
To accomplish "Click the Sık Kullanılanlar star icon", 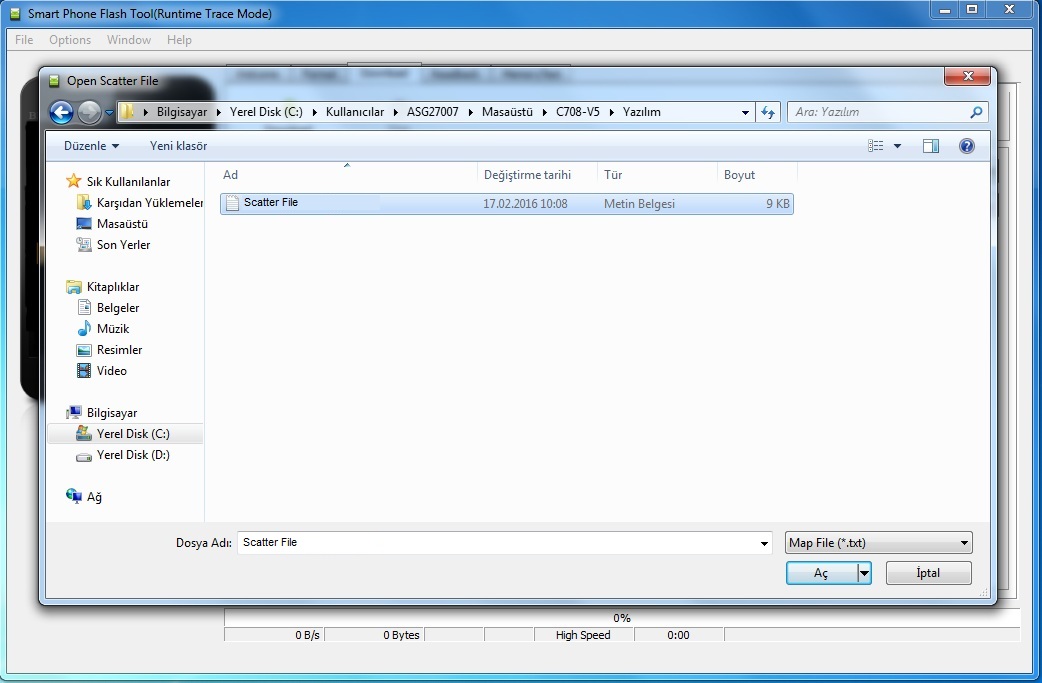I will pos(74,181).
